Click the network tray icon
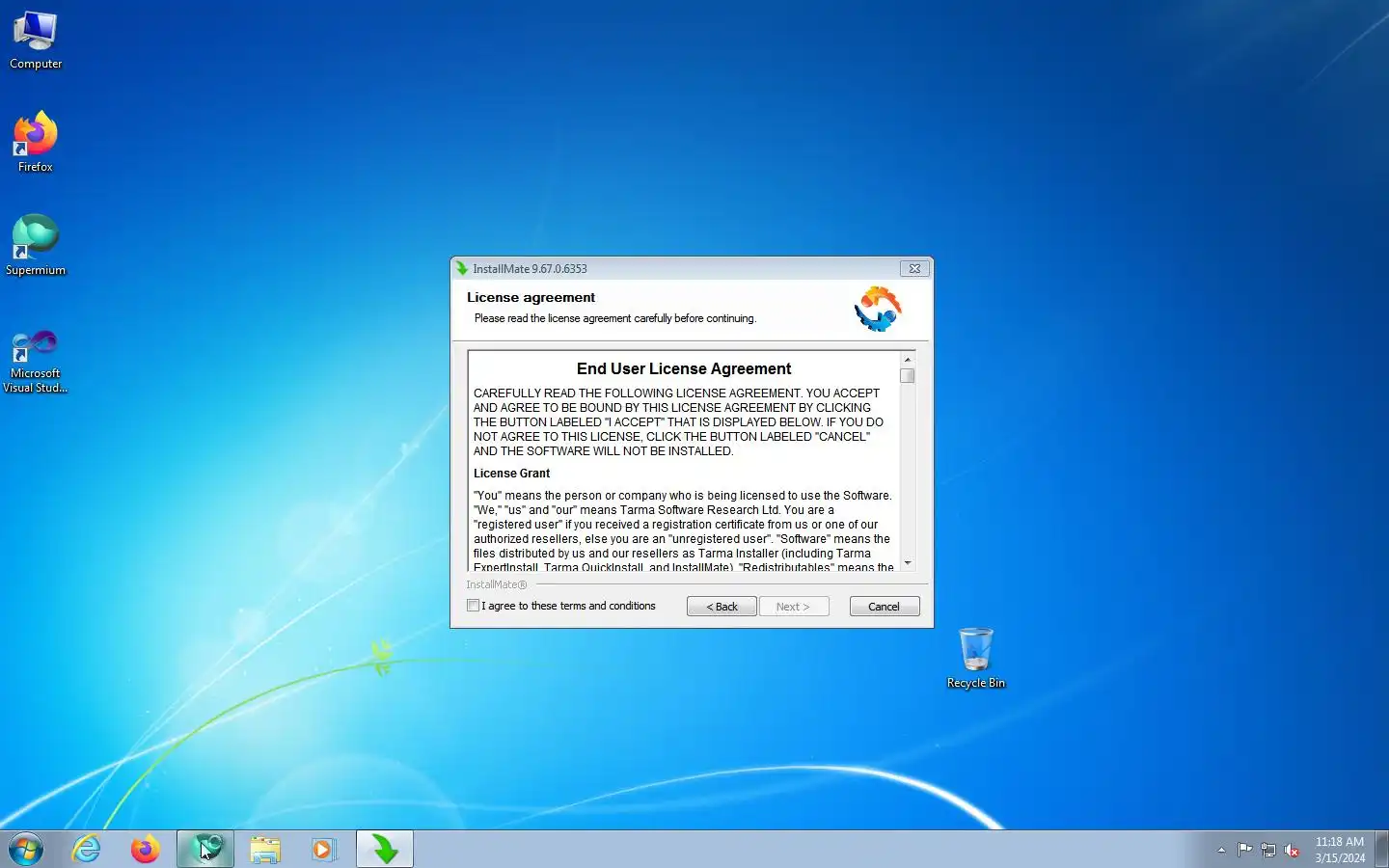Screen dimensions: 1389x868 (1268, 850)
